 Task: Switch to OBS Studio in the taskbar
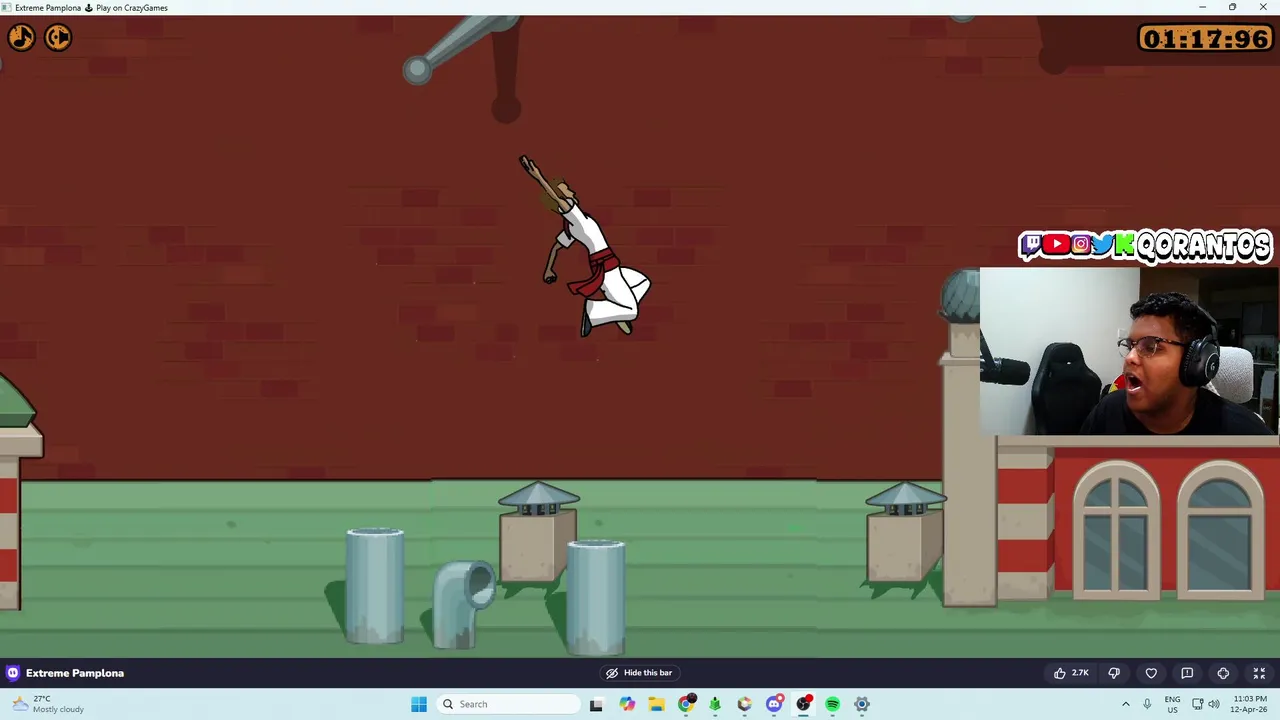tap(803, 704)
